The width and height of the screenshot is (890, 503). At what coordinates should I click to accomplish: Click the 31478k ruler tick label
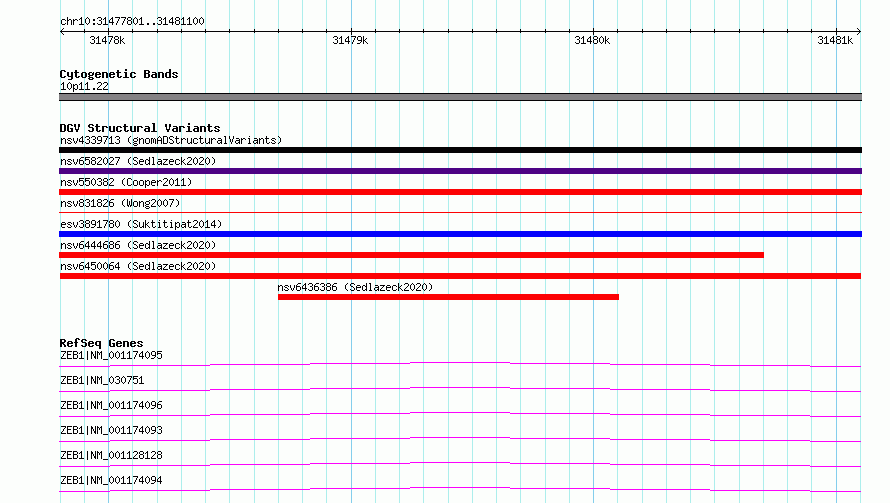coord(107,40)
